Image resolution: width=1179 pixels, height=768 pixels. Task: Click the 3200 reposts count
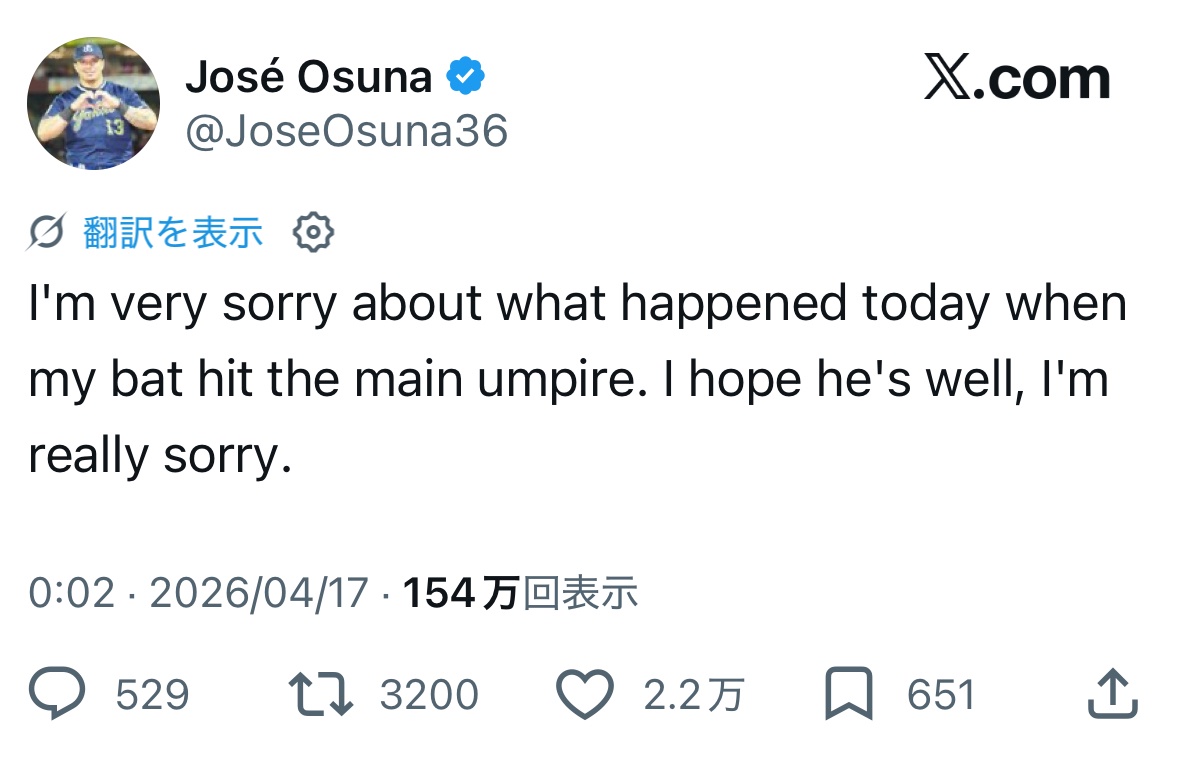[429, 695]
